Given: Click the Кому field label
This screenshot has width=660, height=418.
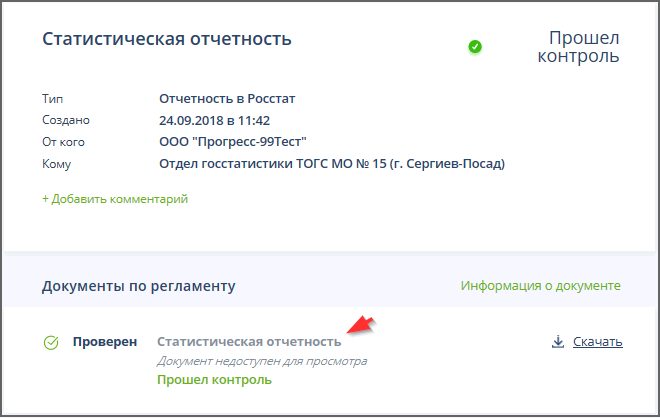Looking at the screenshot, I should click(57, 164).
